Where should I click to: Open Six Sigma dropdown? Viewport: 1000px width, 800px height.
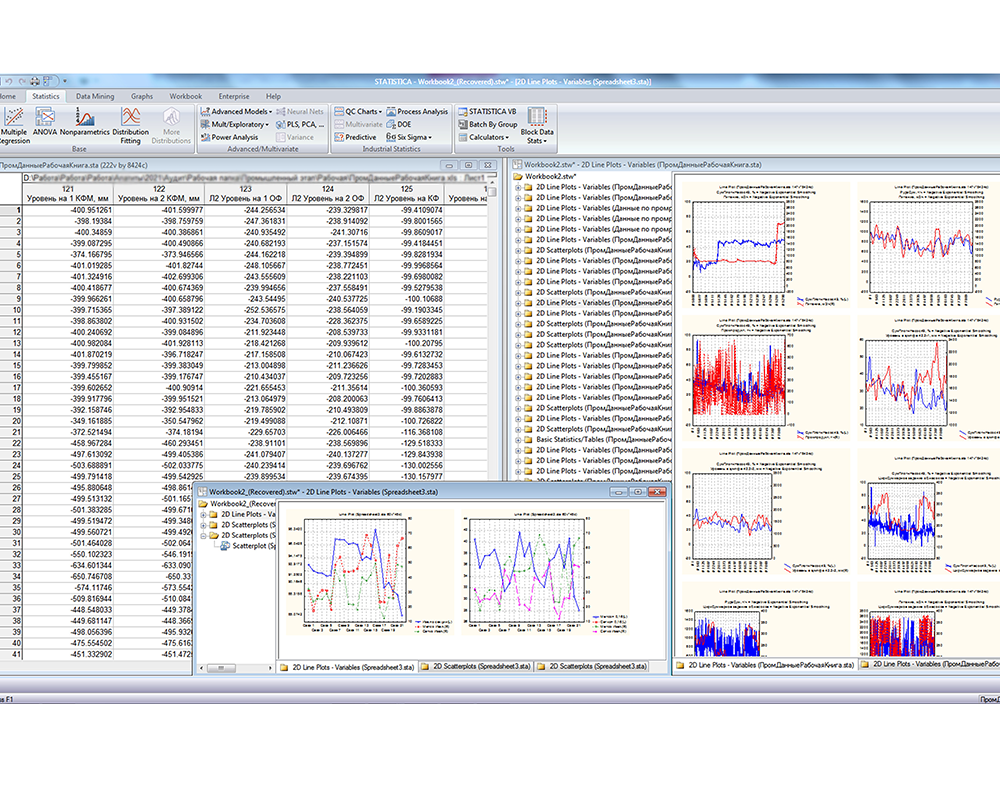[409, 137]
